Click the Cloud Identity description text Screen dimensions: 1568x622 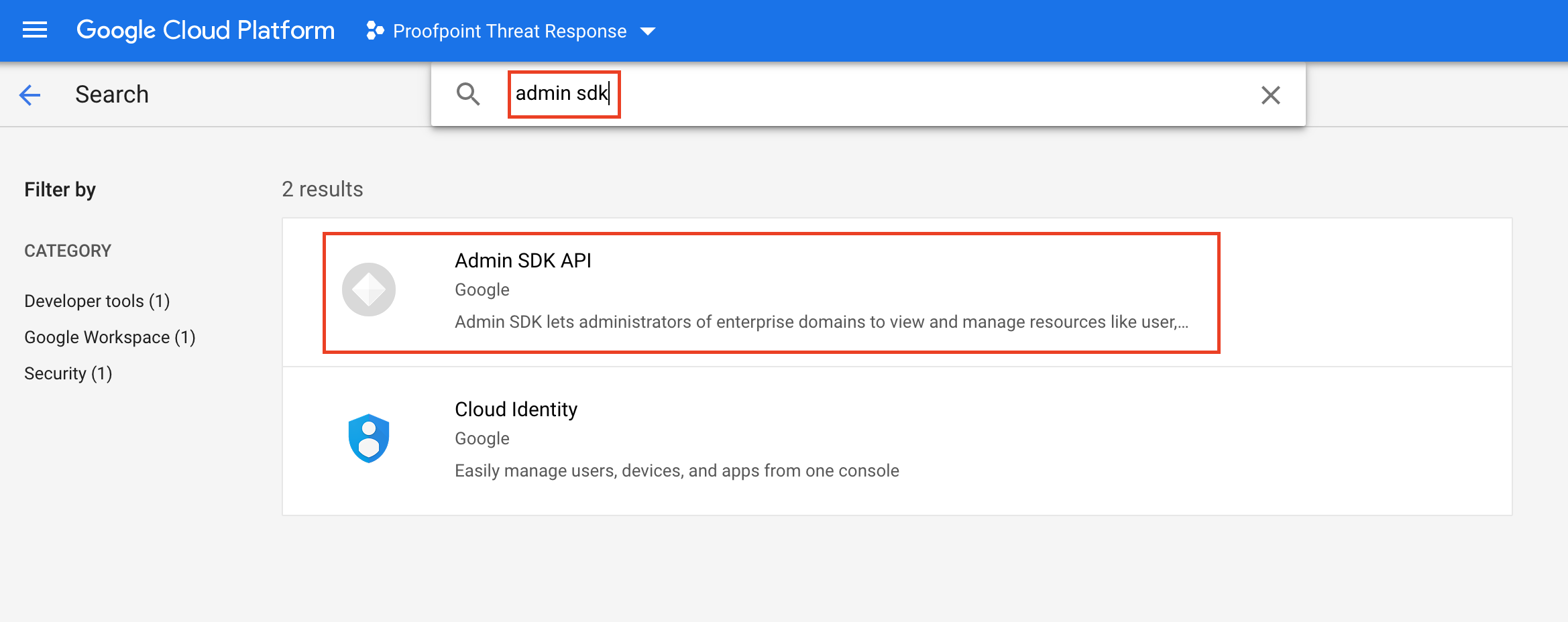677,471
